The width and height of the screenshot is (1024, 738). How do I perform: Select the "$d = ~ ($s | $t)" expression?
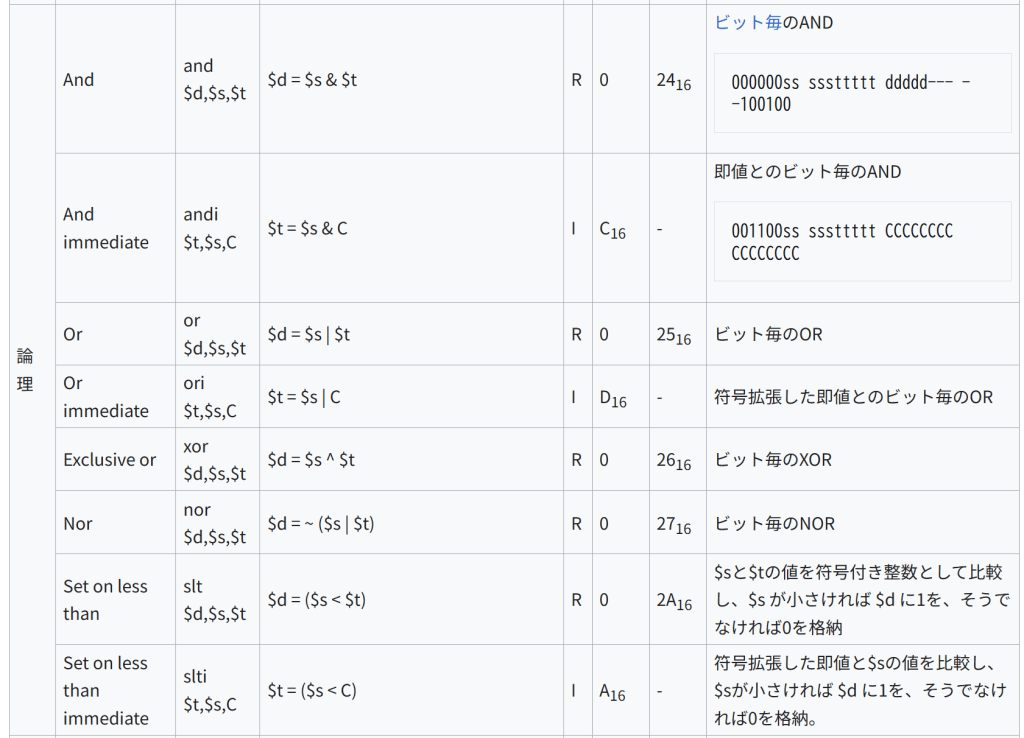click(x=321, y=524)
